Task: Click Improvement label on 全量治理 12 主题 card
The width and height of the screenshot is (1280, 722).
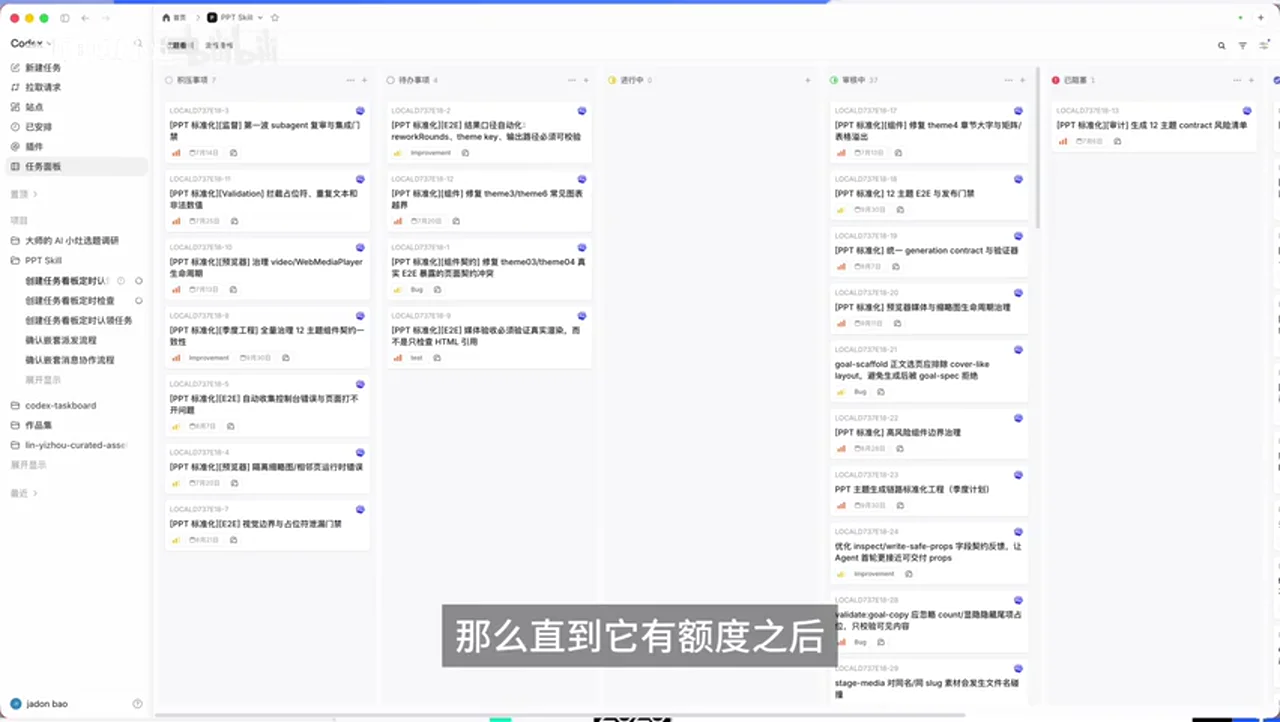Action: [208, 357]
